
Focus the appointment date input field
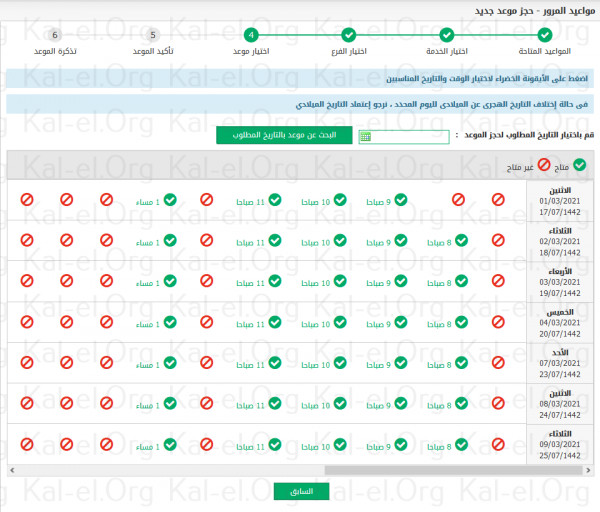(x=404, y=137)
